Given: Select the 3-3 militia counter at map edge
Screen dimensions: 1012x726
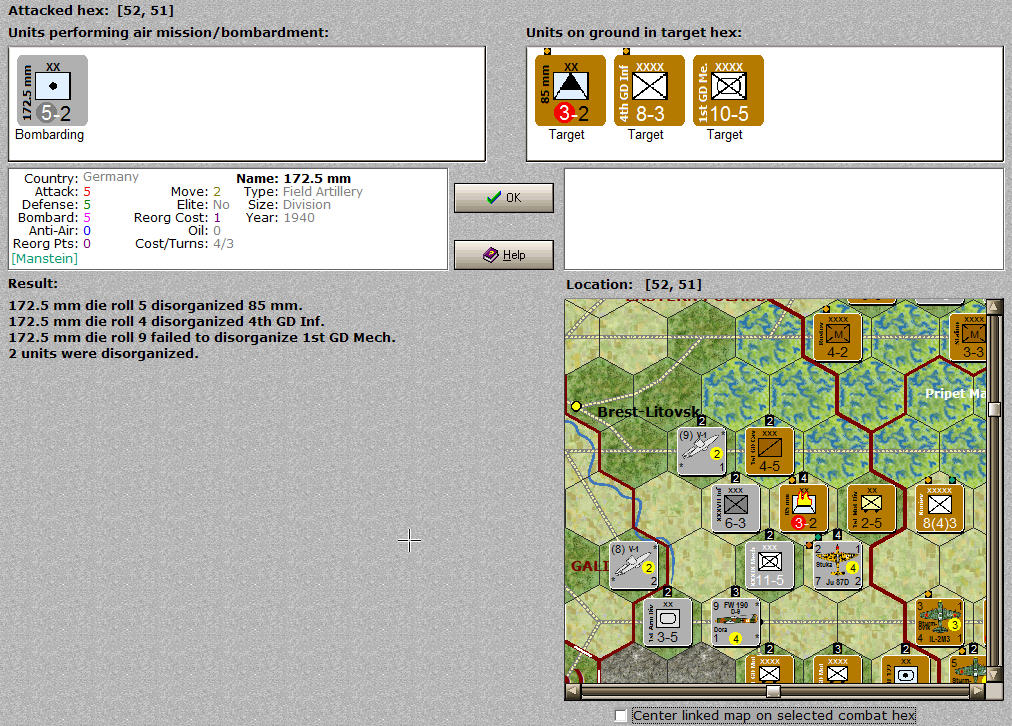Looking at the screenshot, I should [x=968, y=338].
